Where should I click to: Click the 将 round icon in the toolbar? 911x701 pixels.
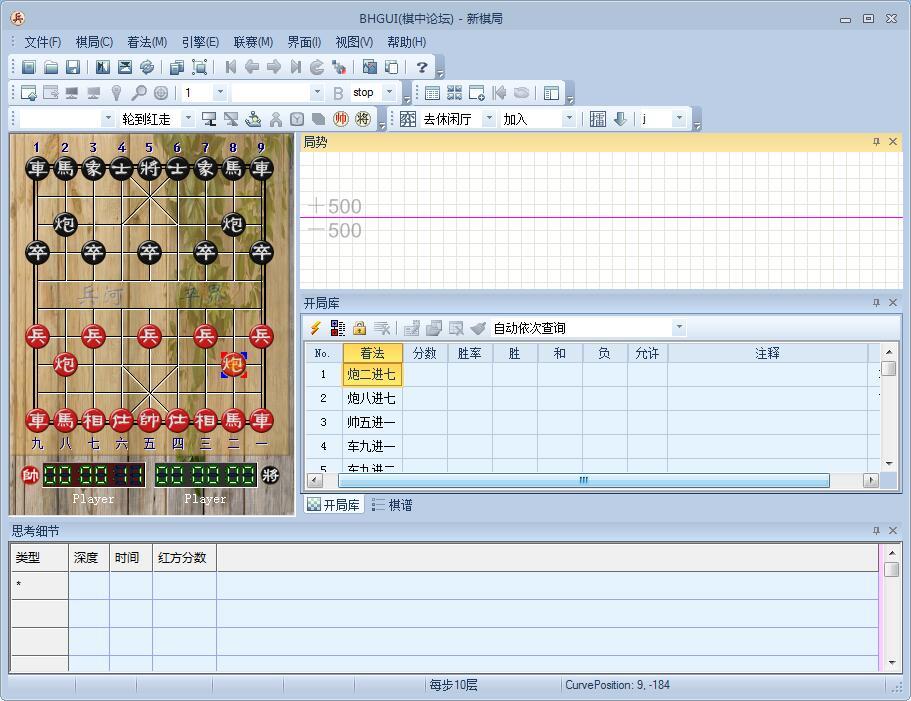[363, 119]
